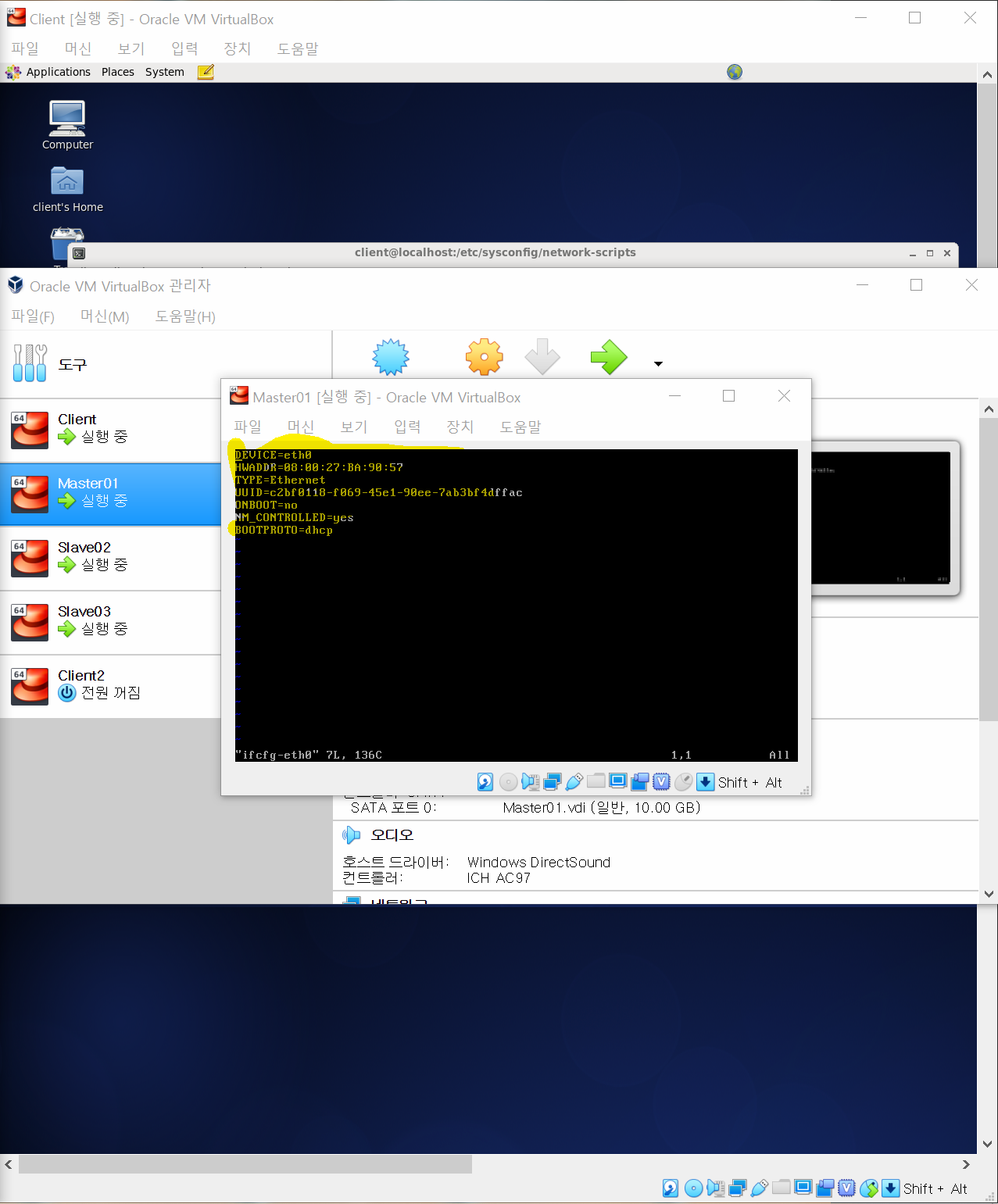Click Master01 network adapters status icon
The width and height of the screenshot is (998, 1204).
[553, 782]
